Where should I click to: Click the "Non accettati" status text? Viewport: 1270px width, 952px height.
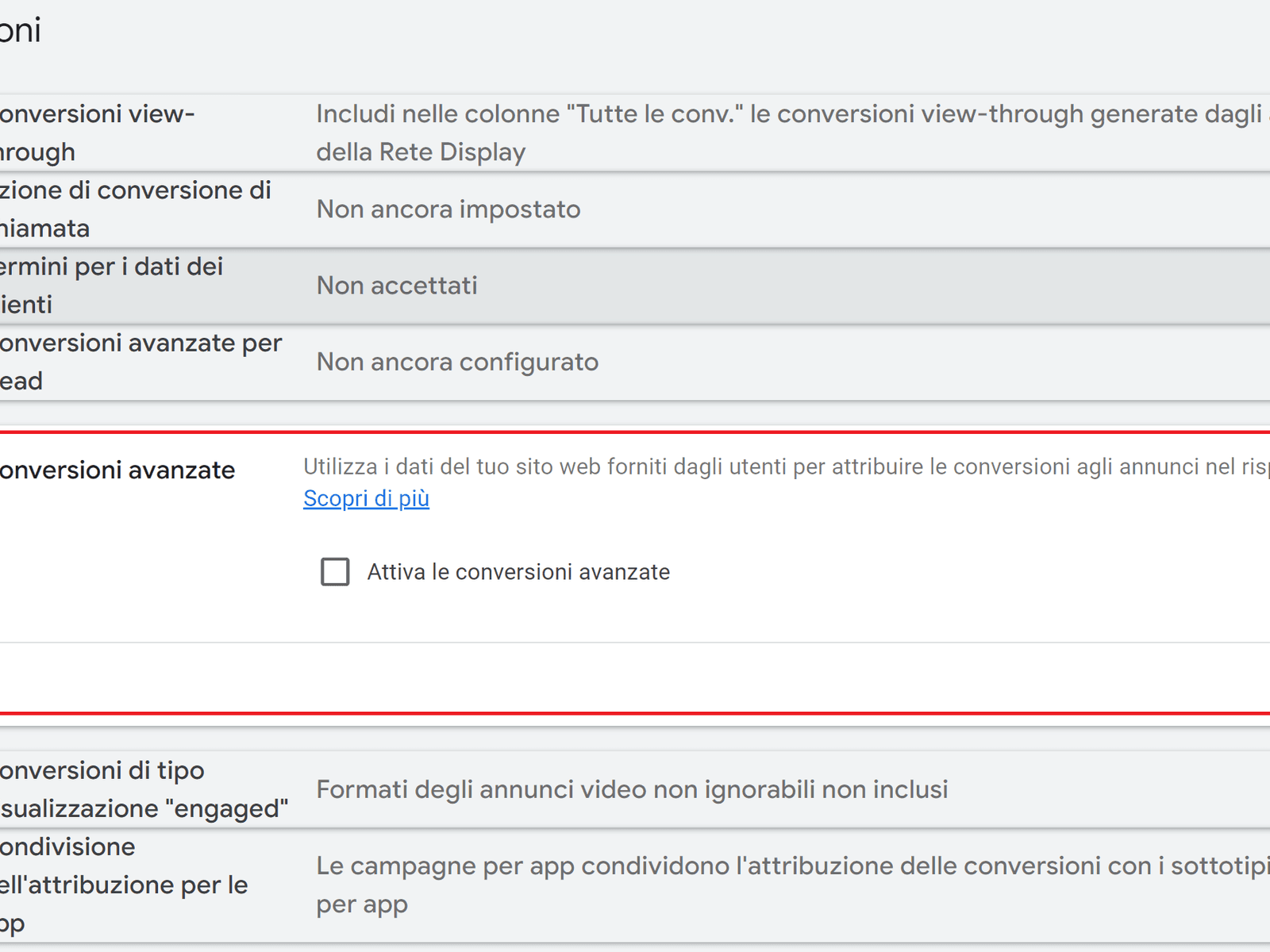tap(397, 286)
